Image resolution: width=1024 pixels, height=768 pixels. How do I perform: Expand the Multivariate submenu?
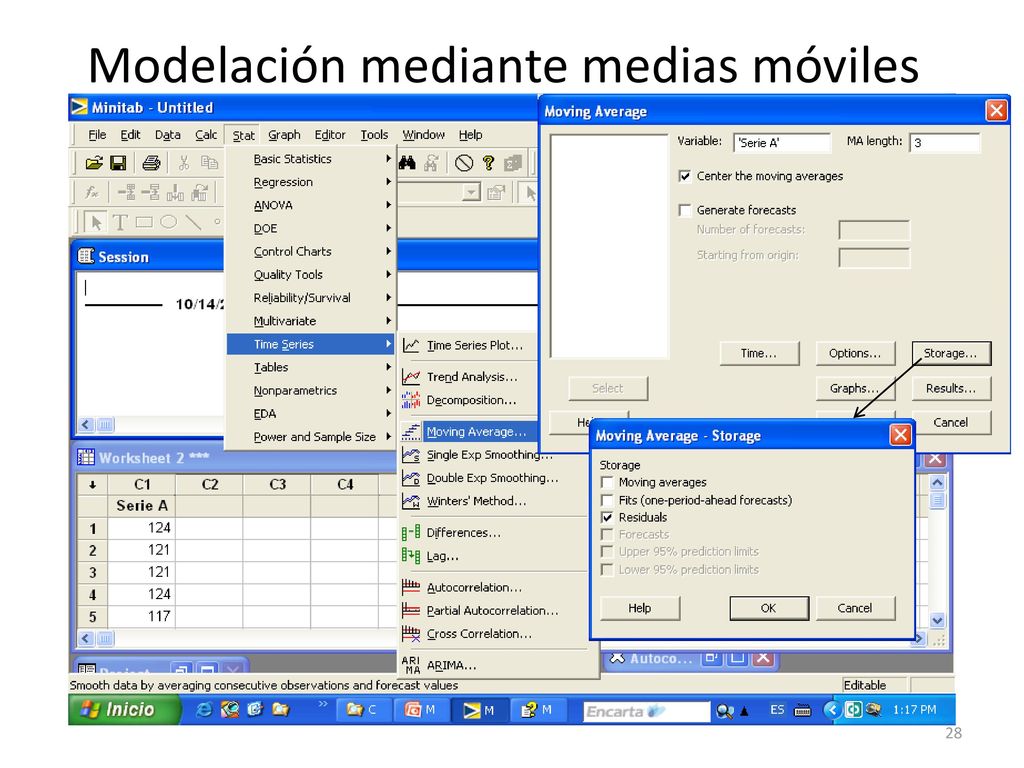[x=311, y=321]
